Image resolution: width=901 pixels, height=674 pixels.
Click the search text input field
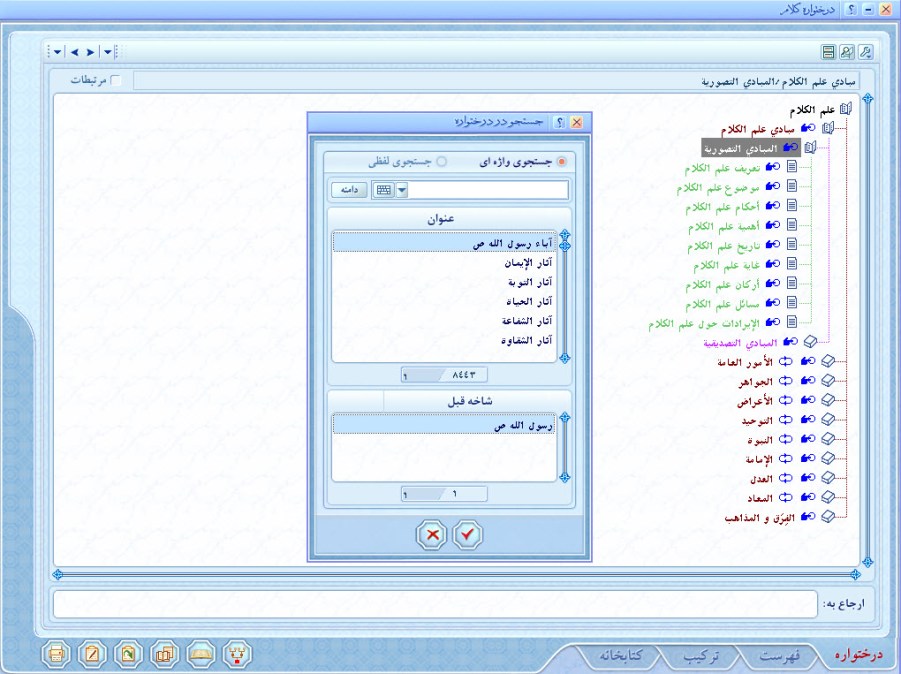(x=490, y=189)
